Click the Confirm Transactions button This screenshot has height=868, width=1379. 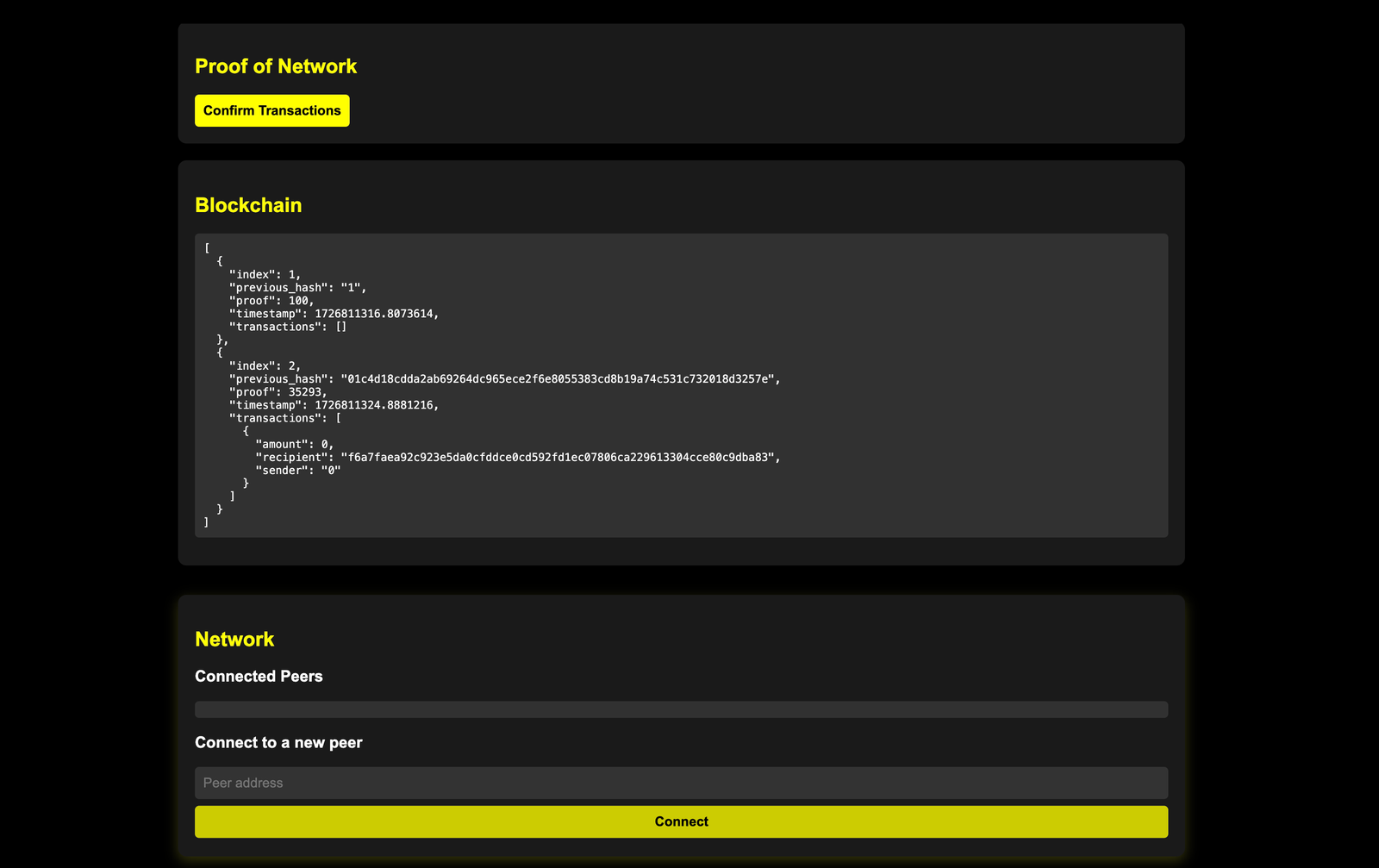point(271,110)
